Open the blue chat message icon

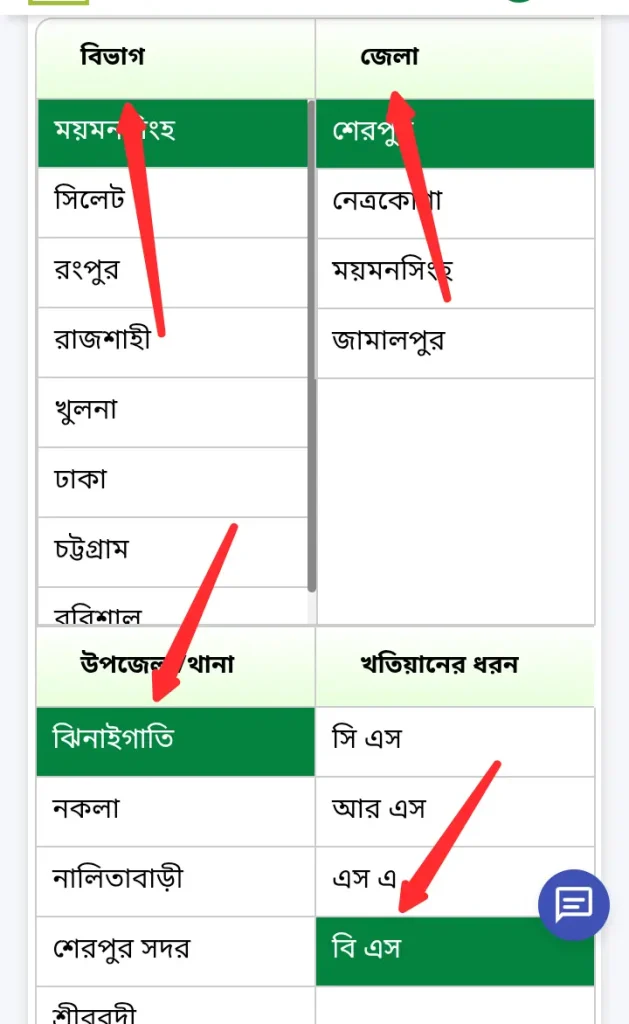pos(573,904)
